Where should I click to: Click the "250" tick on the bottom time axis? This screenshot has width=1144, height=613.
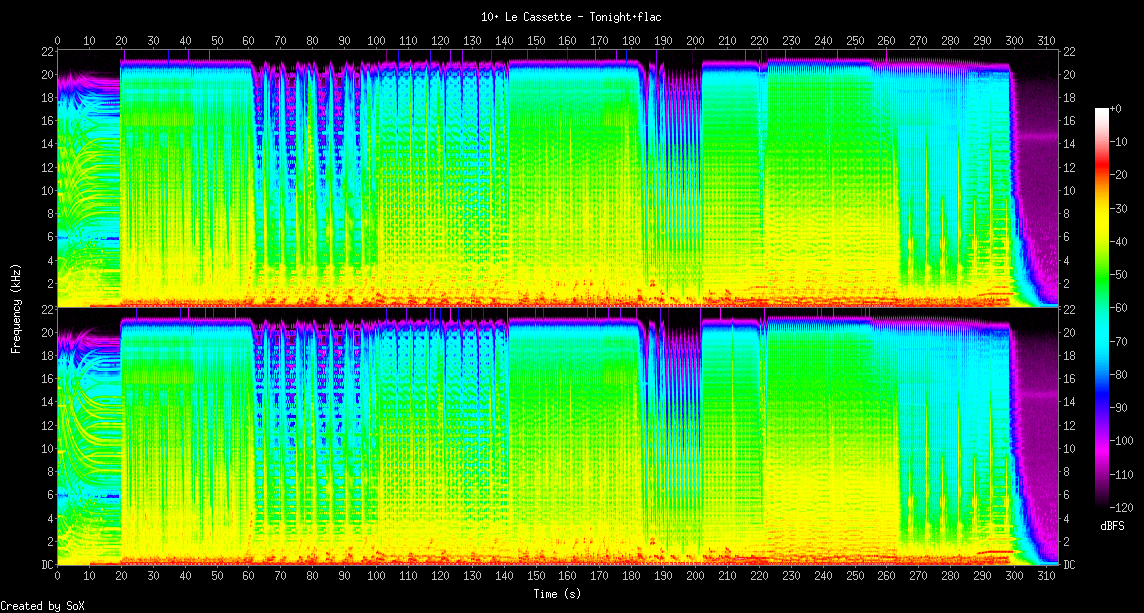(855, 578)
